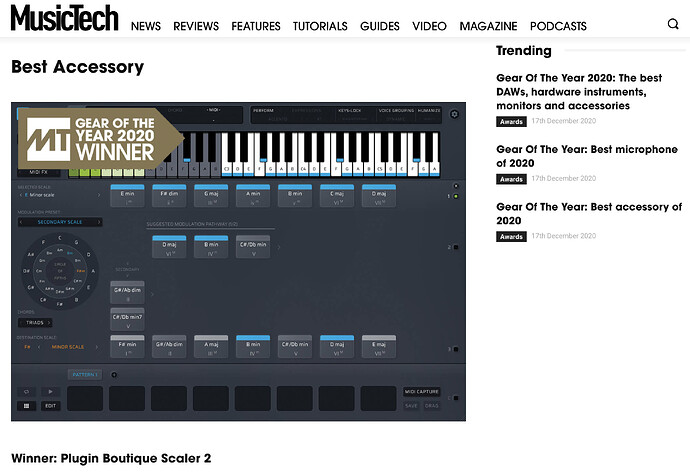Open the TUTORIALS section
This screenshot has height=472, width=690.
(320, 26)
